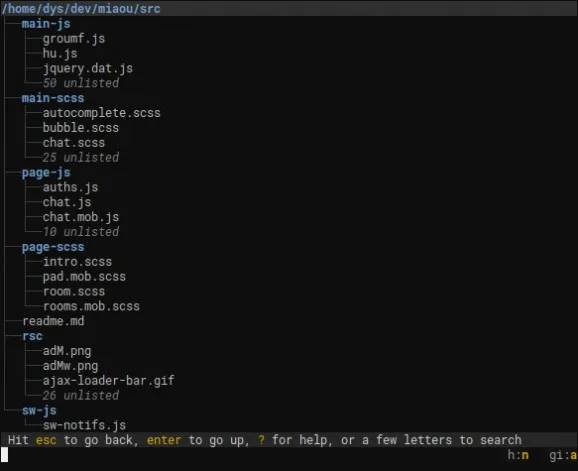This screenshot has width=578, height=471.
Task: Select intro.scss file
Action: click(x=77, y=262)
